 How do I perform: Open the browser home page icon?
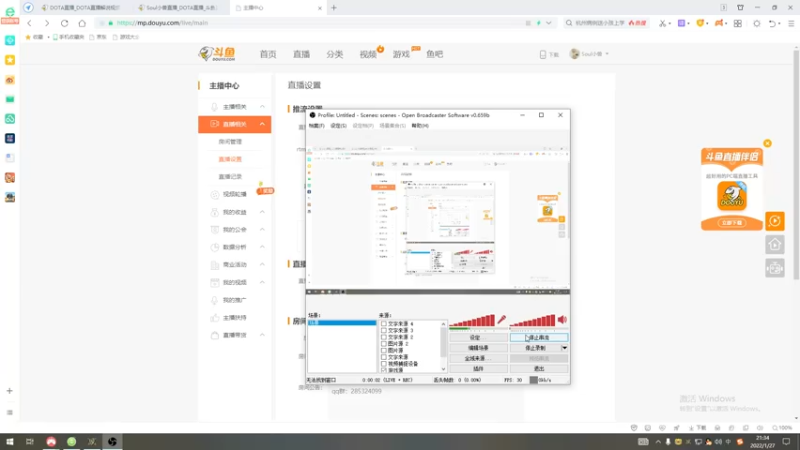(82, 23)
